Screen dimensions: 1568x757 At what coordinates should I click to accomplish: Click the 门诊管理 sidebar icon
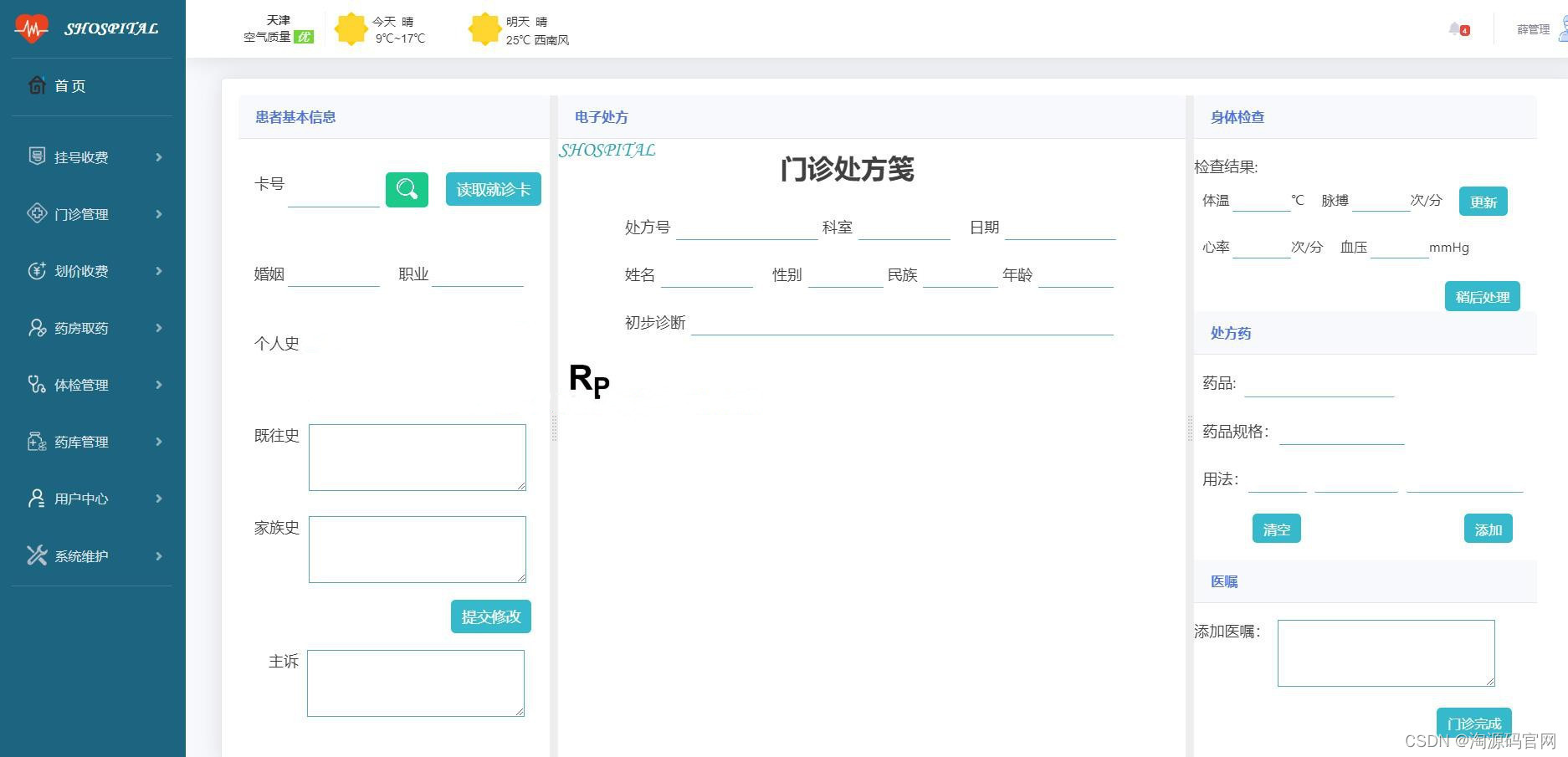pyautogui.click(x=37, y=212)
